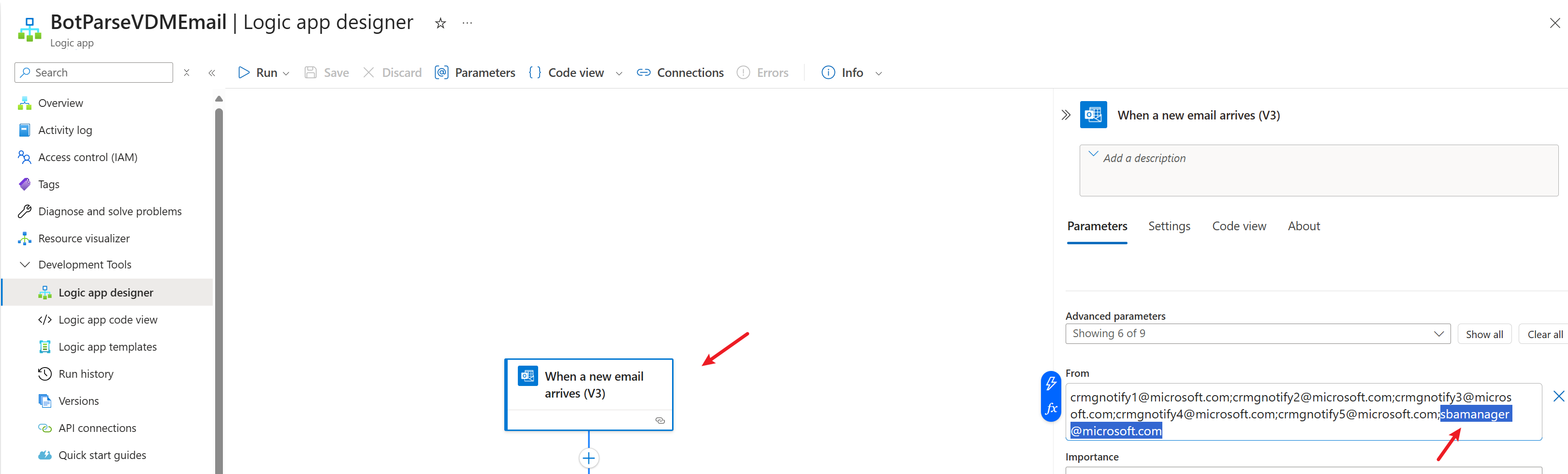Click the Resource visualizer icon

(24, 238)
